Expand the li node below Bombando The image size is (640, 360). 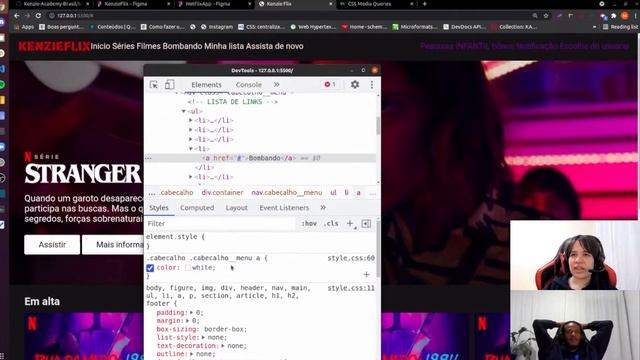pos(191,177)
